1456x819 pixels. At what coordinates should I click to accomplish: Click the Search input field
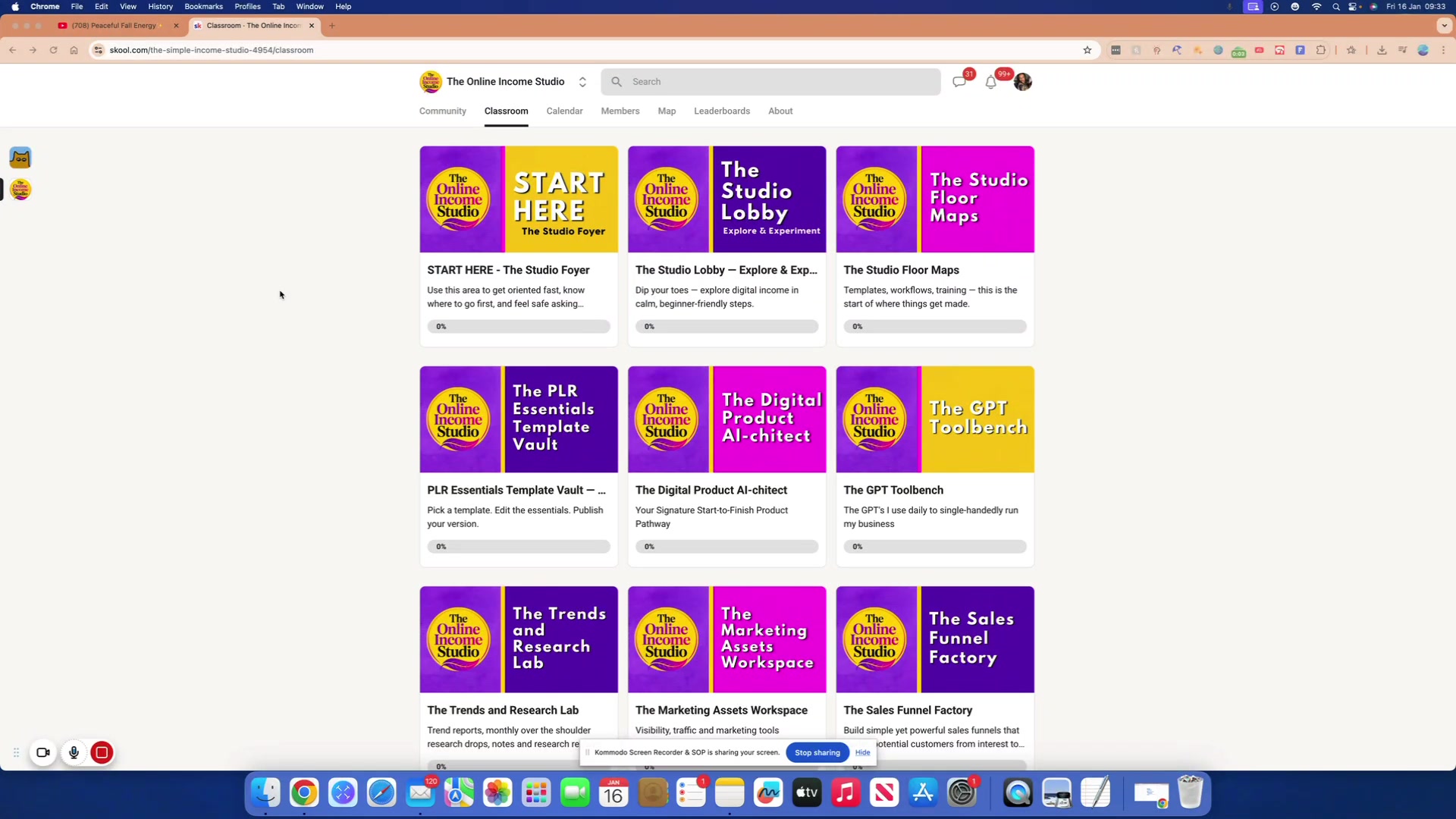pyautogui.click(x=770, y=82)
